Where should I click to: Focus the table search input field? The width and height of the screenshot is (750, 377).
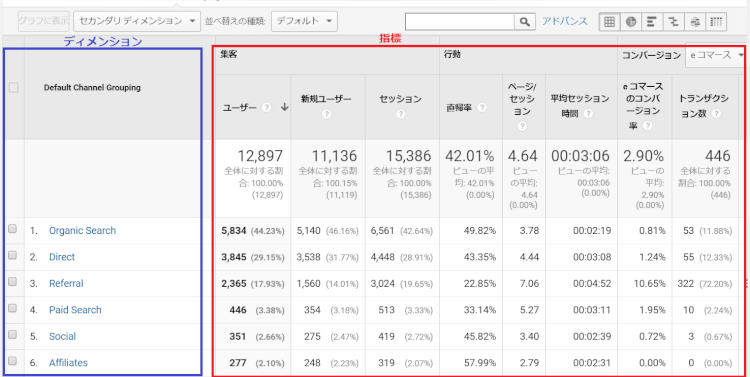point(460,22)
